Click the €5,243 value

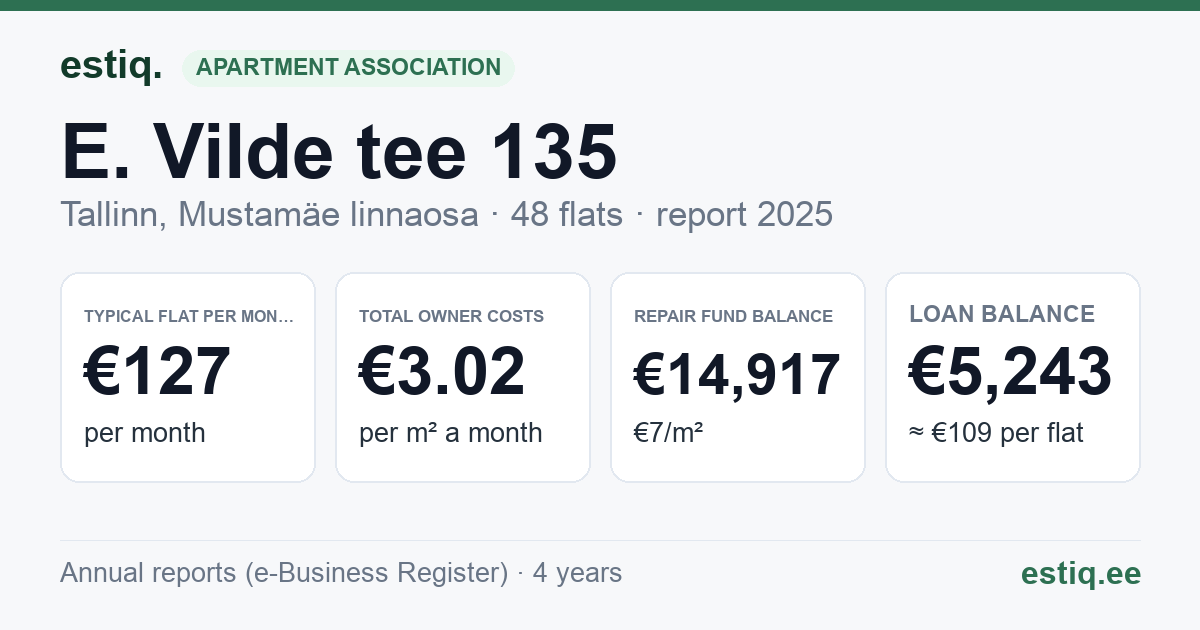[x=1010, y=372]
